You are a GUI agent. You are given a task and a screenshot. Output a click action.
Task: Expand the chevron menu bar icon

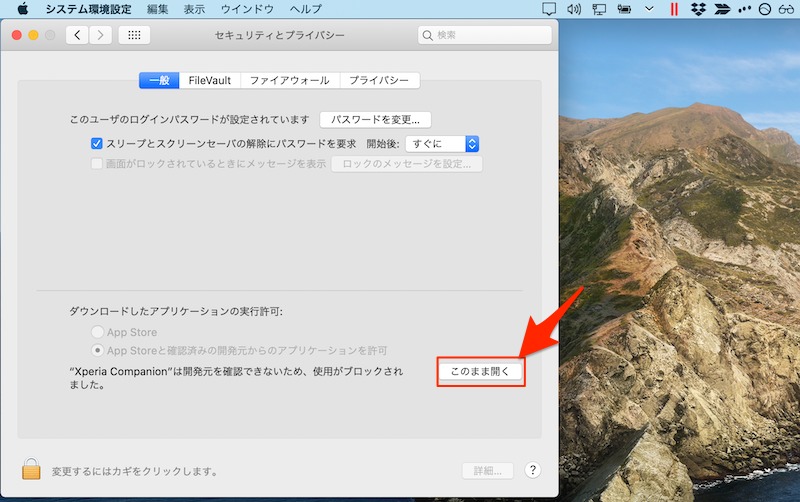pyautogui.click(x=649, y=9)
